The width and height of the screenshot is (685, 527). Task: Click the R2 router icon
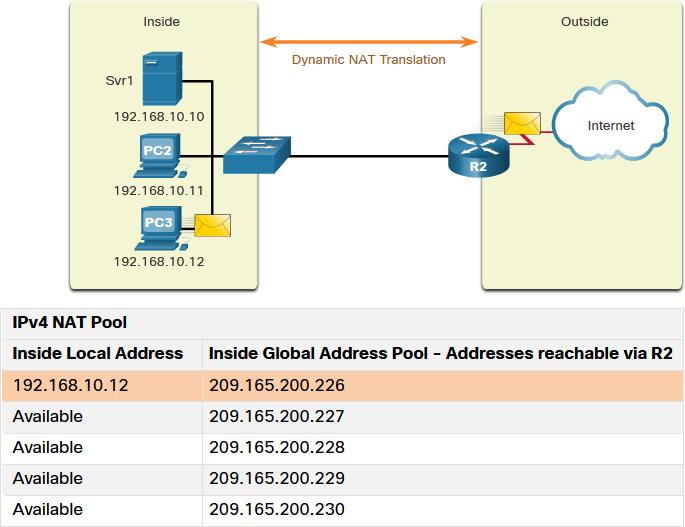479,156
